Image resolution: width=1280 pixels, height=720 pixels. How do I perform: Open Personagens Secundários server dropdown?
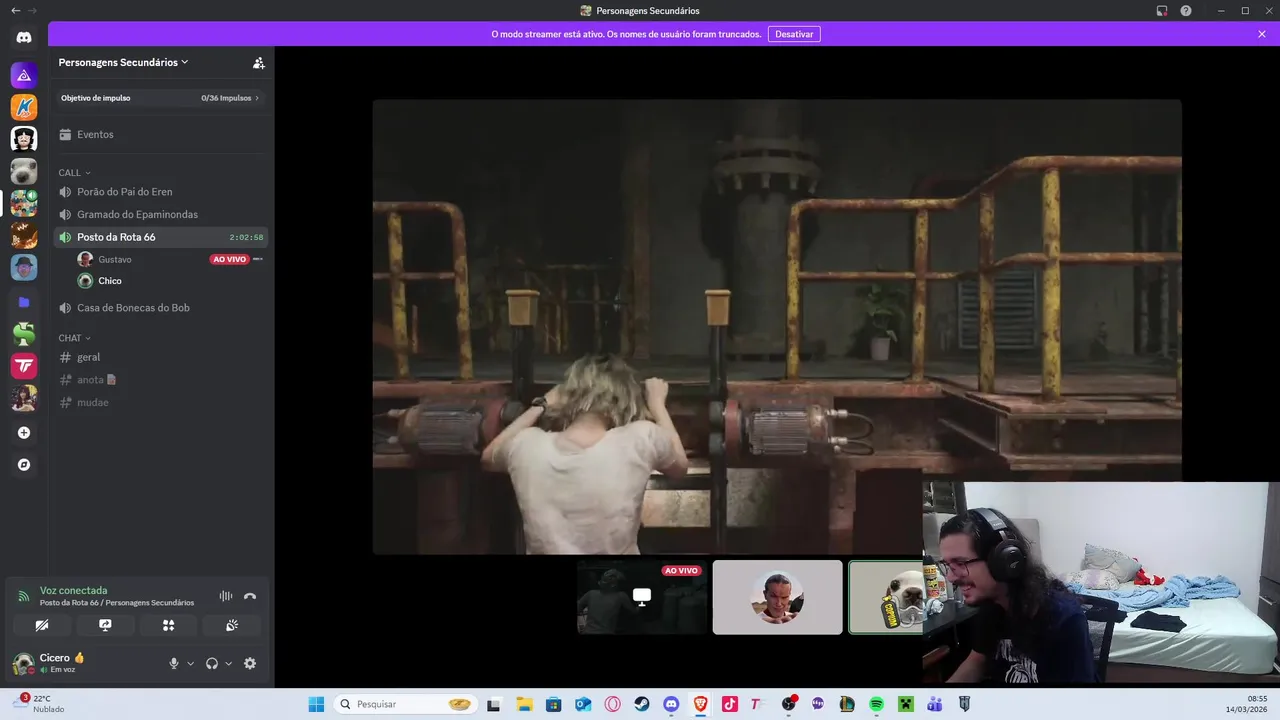pos(124,62)
